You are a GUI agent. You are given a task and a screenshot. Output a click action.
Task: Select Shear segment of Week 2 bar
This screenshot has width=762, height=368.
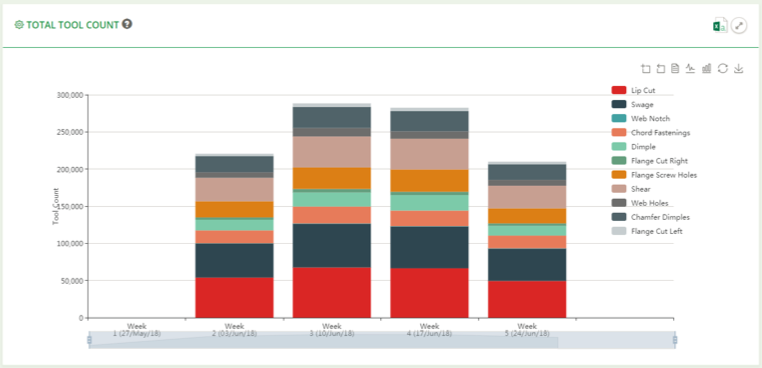[x=234, y=190]
